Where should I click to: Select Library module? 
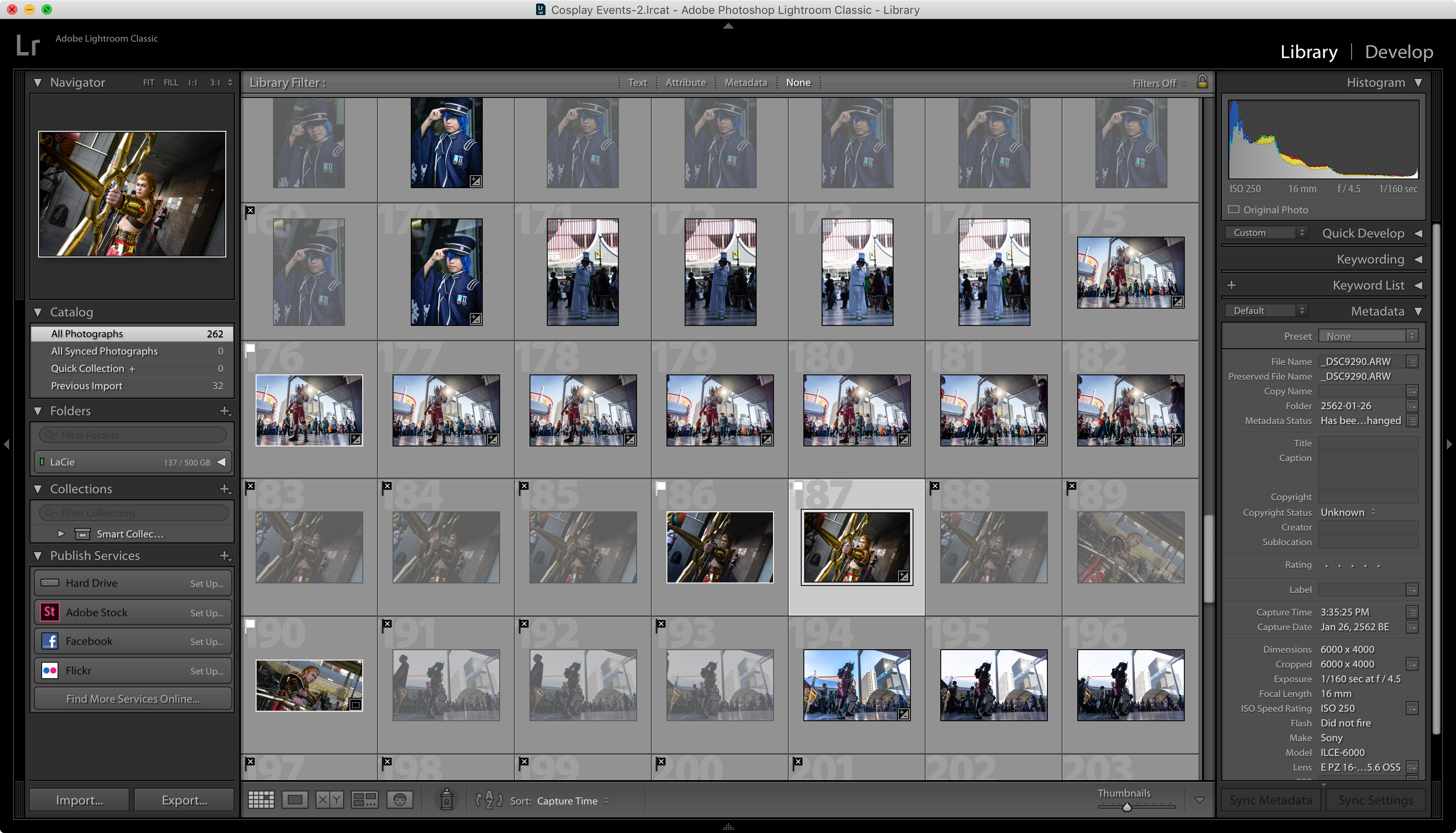(1309, 52)
